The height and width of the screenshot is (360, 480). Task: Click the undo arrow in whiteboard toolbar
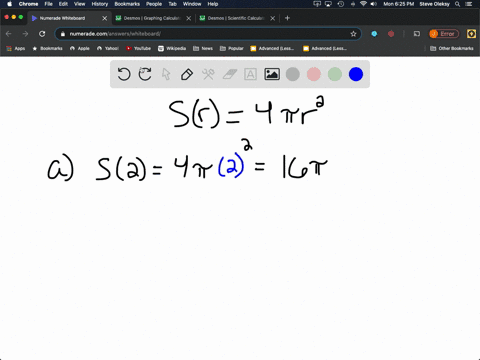pyautogui.click(x=124, y=74)
